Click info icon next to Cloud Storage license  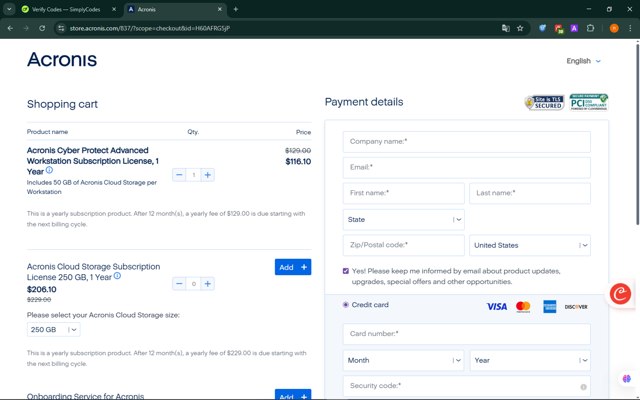click(x=117, y=276)
